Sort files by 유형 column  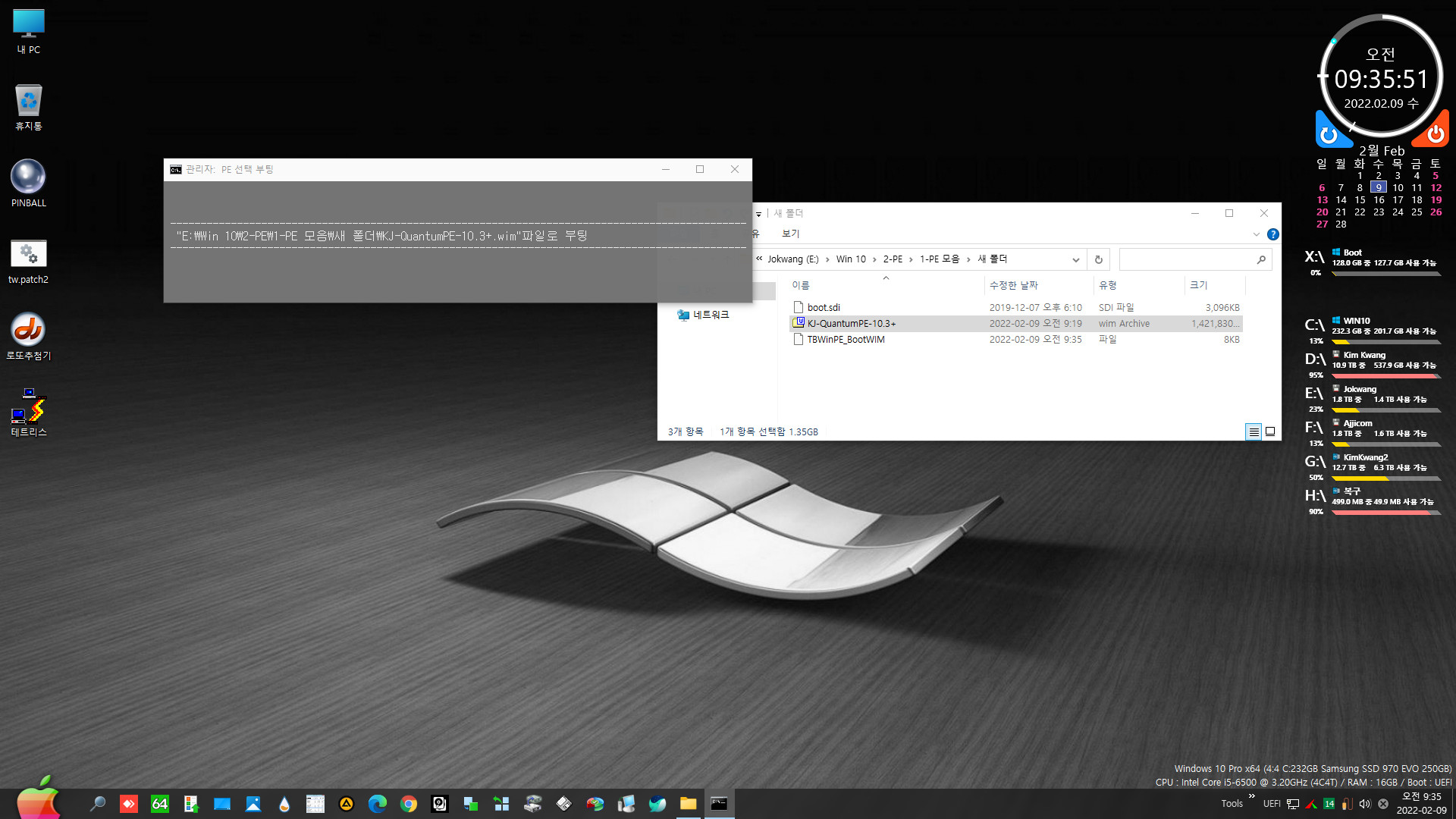tap(1139, 285)
